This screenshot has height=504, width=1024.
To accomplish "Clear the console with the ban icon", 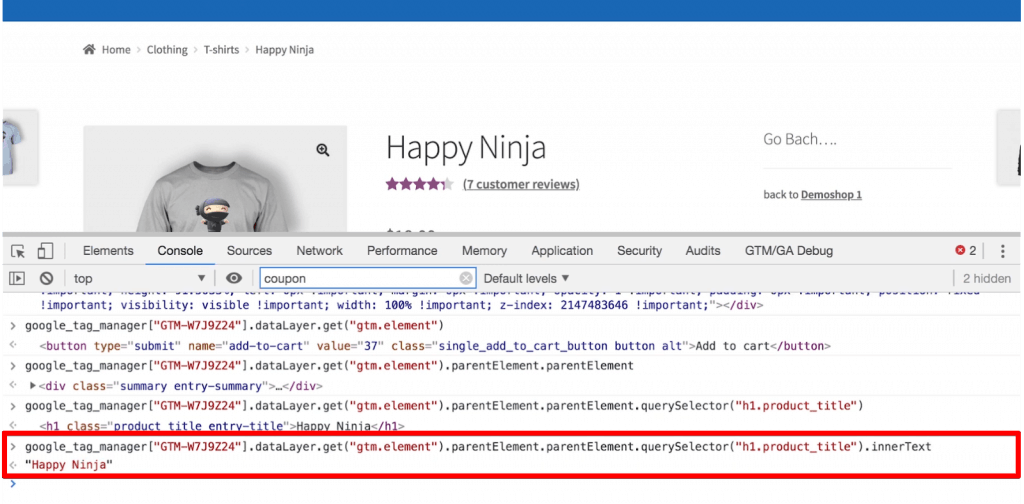I will [46, 279].
